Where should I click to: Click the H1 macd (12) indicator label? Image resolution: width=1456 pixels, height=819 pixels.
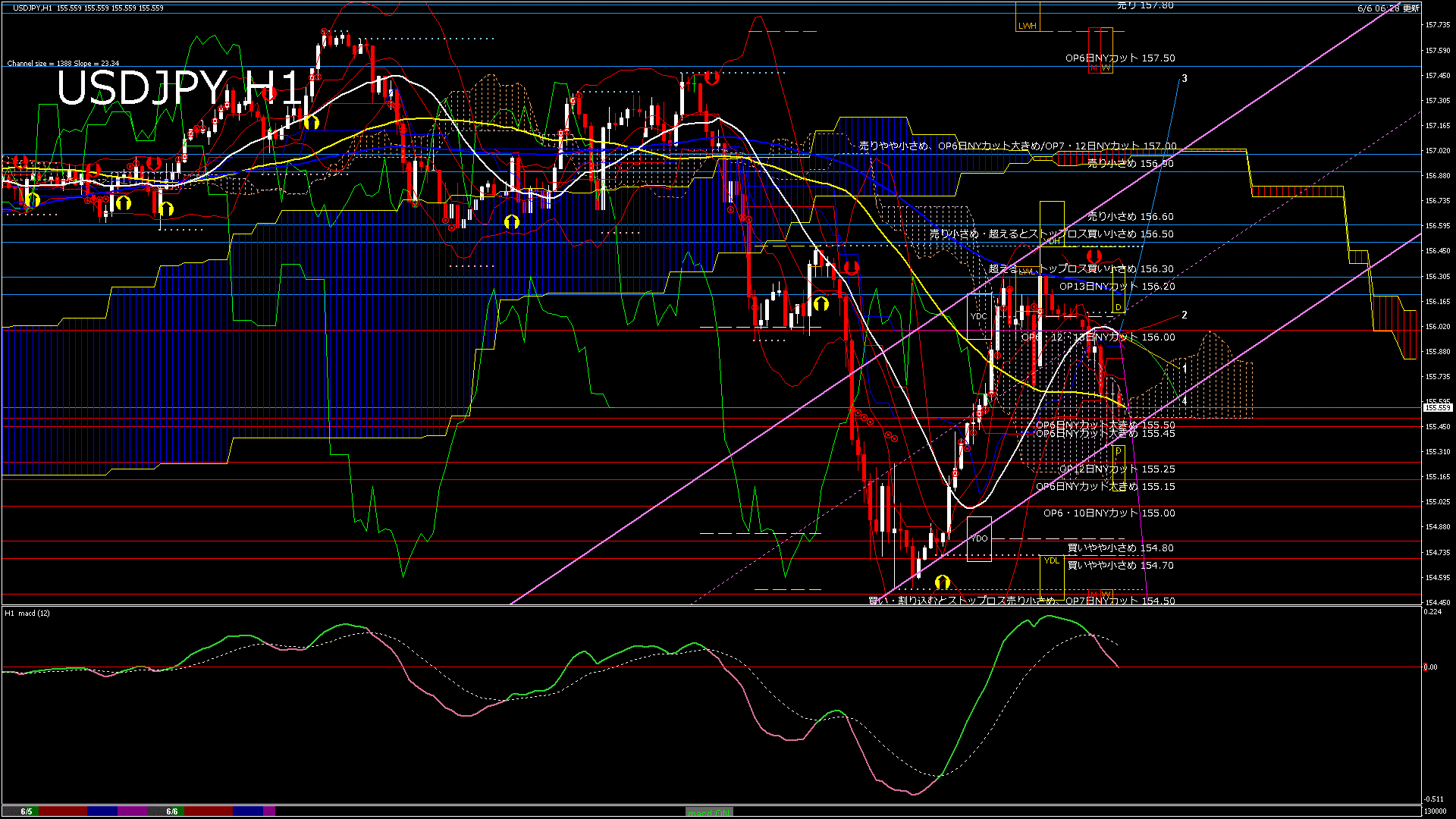coord(27,613)
